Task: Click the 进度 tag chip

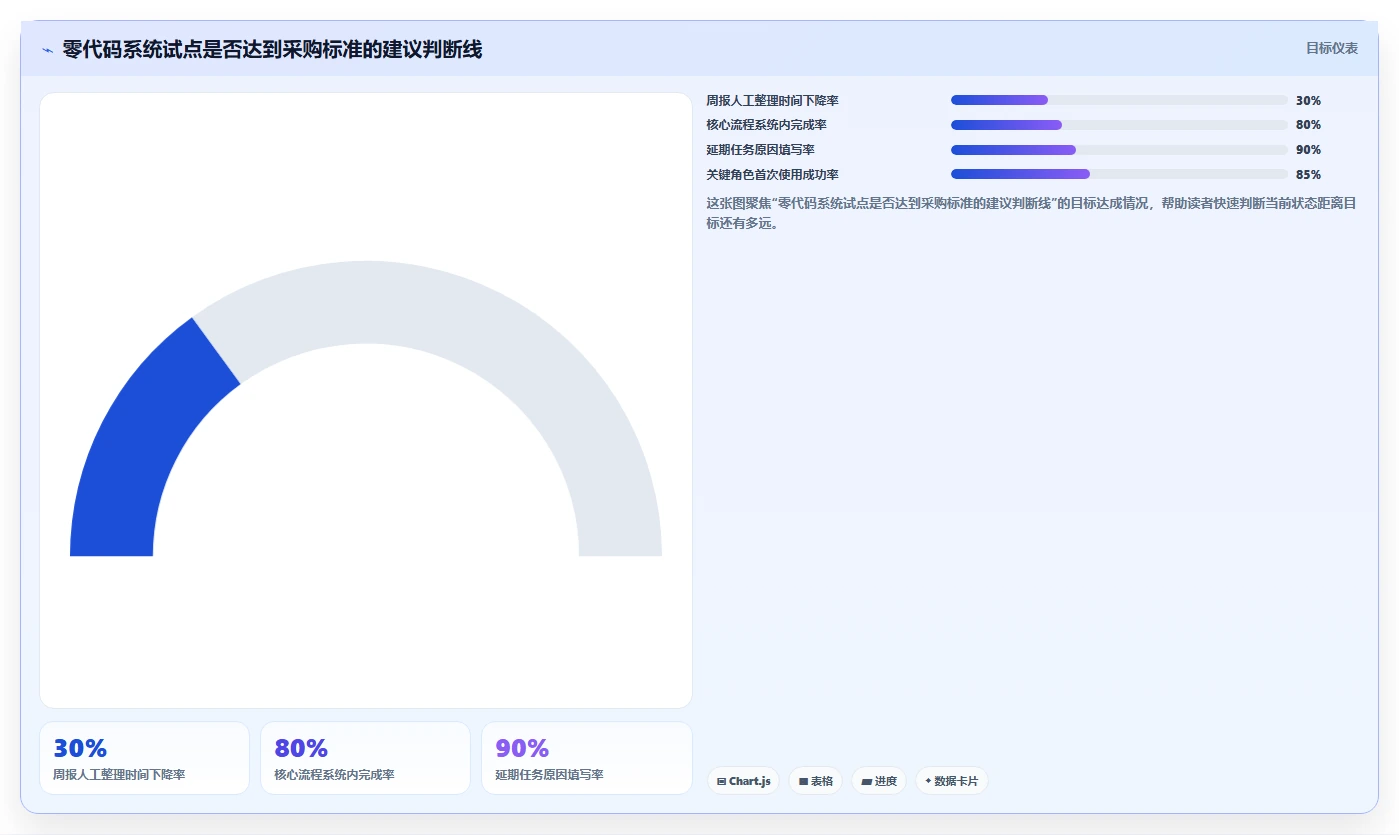Action: pyautogui.click(x=879, y=781)
